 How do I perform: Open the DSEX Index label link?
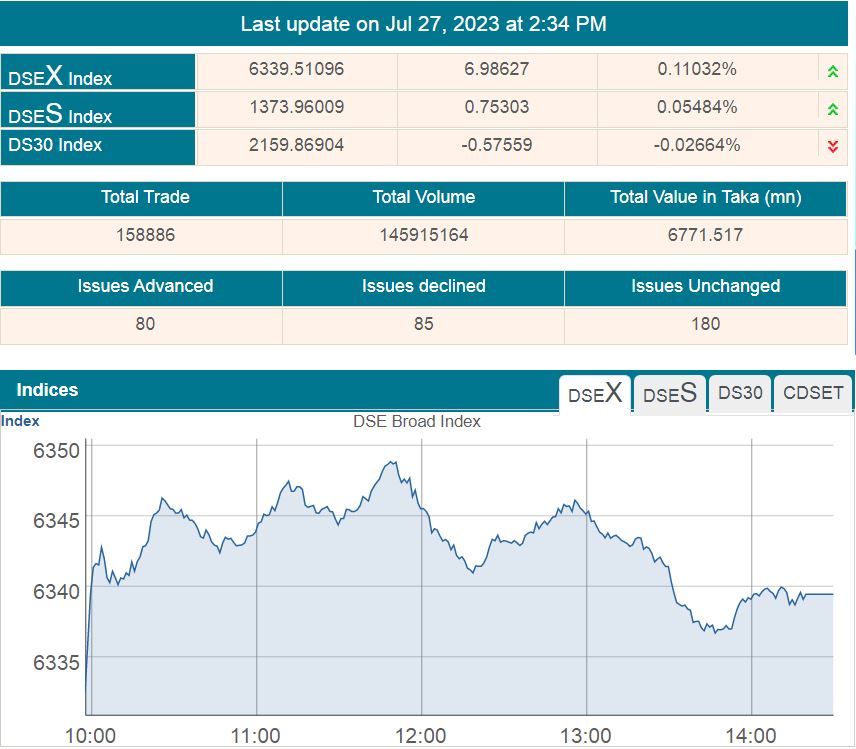tap(60, 76)
